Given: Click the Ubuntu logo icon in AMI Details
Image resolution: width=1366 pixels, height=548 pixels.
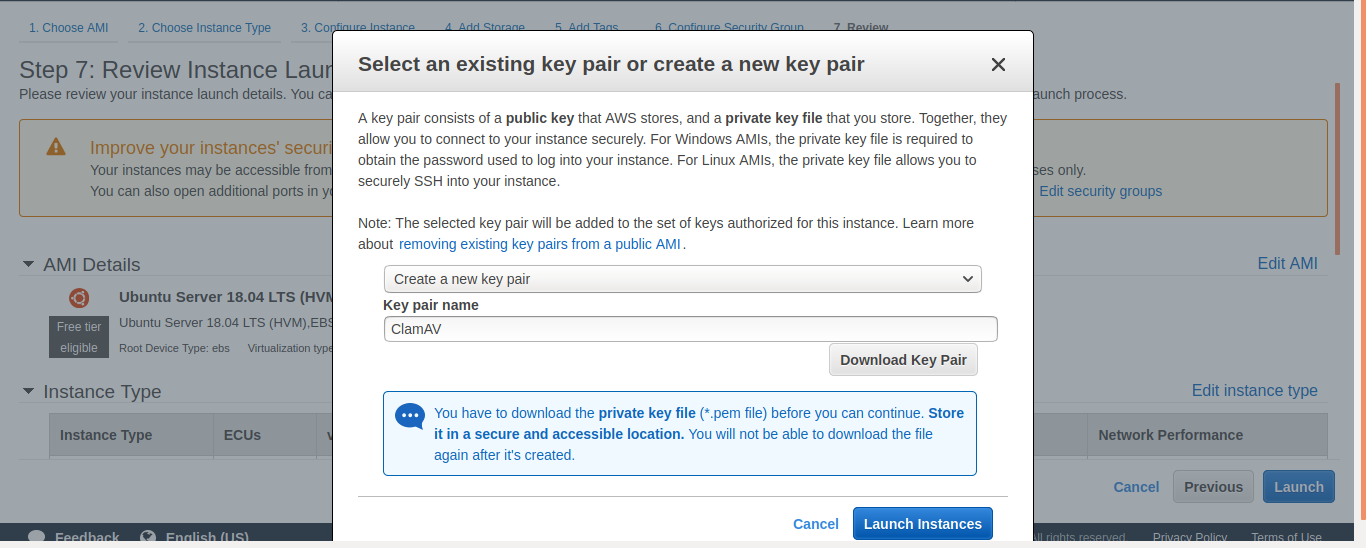Looking at the screenshot, I should click(79, 297).
